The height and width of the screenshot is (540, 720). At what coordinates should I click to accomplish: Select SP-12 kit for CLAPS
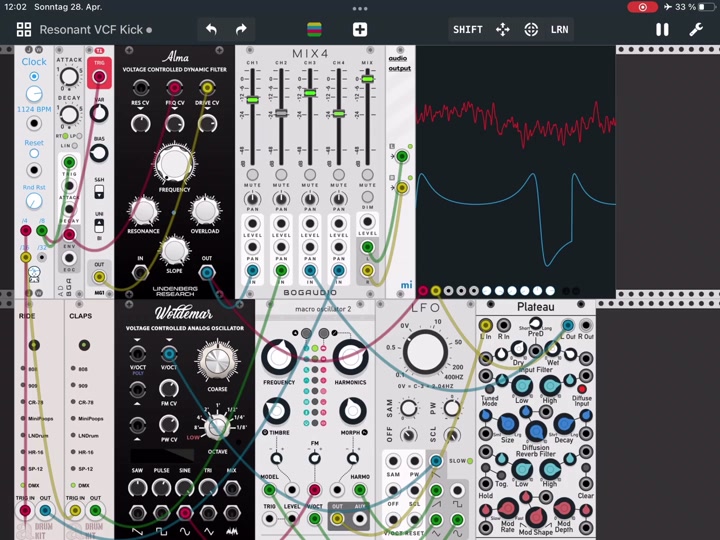tap(73, 468)
